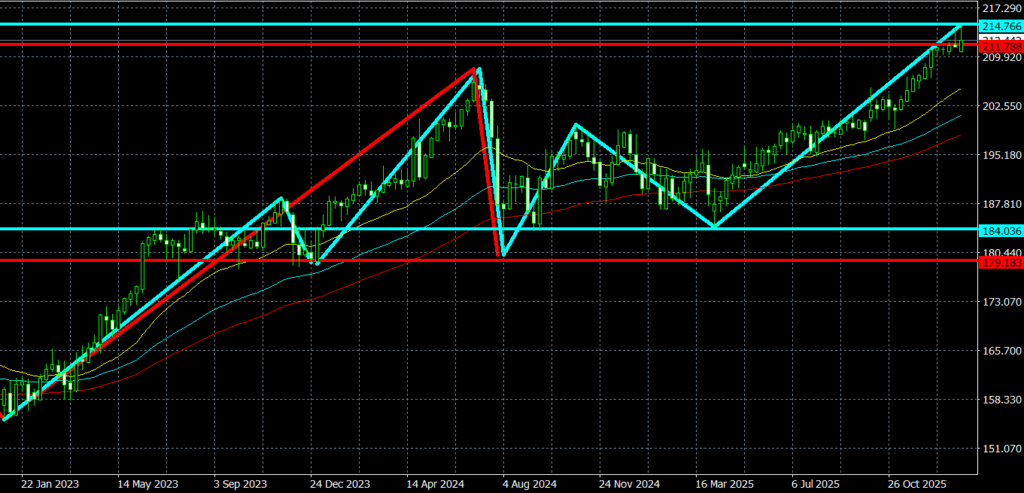
Task: Click the 22 Jan 2023 date label
Action: (50, 481)
